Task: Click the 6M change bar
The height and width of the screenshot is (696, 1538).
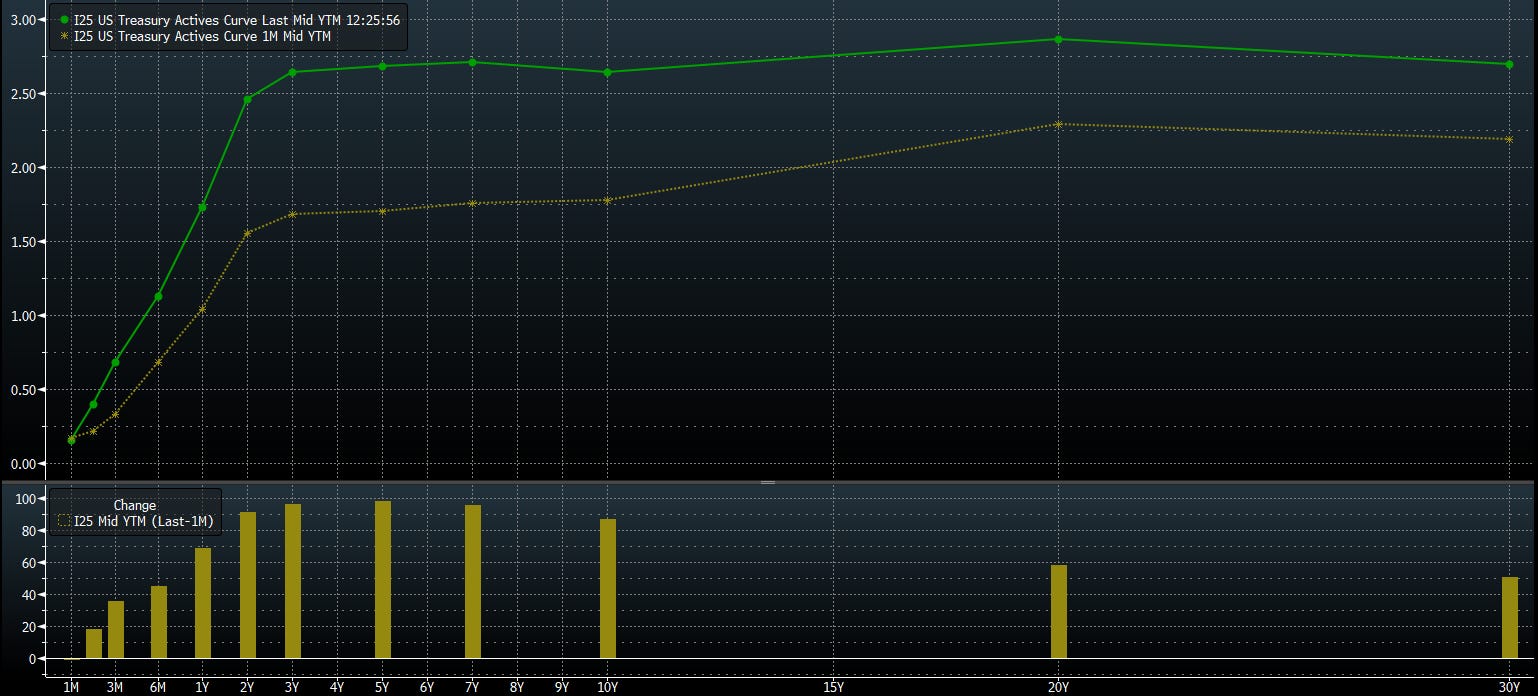Action: (159, 622)
